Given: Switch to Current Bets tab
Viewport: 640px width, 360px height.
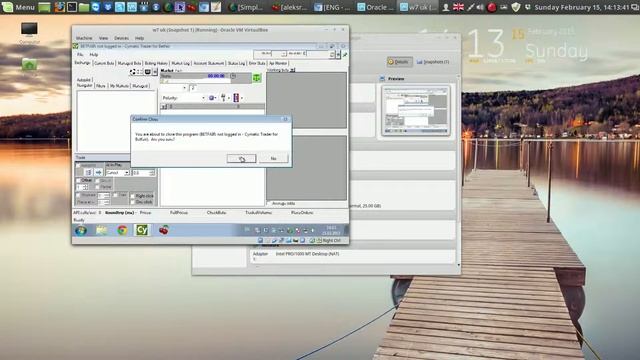Looking at the screenshot, I should [104, 63].
